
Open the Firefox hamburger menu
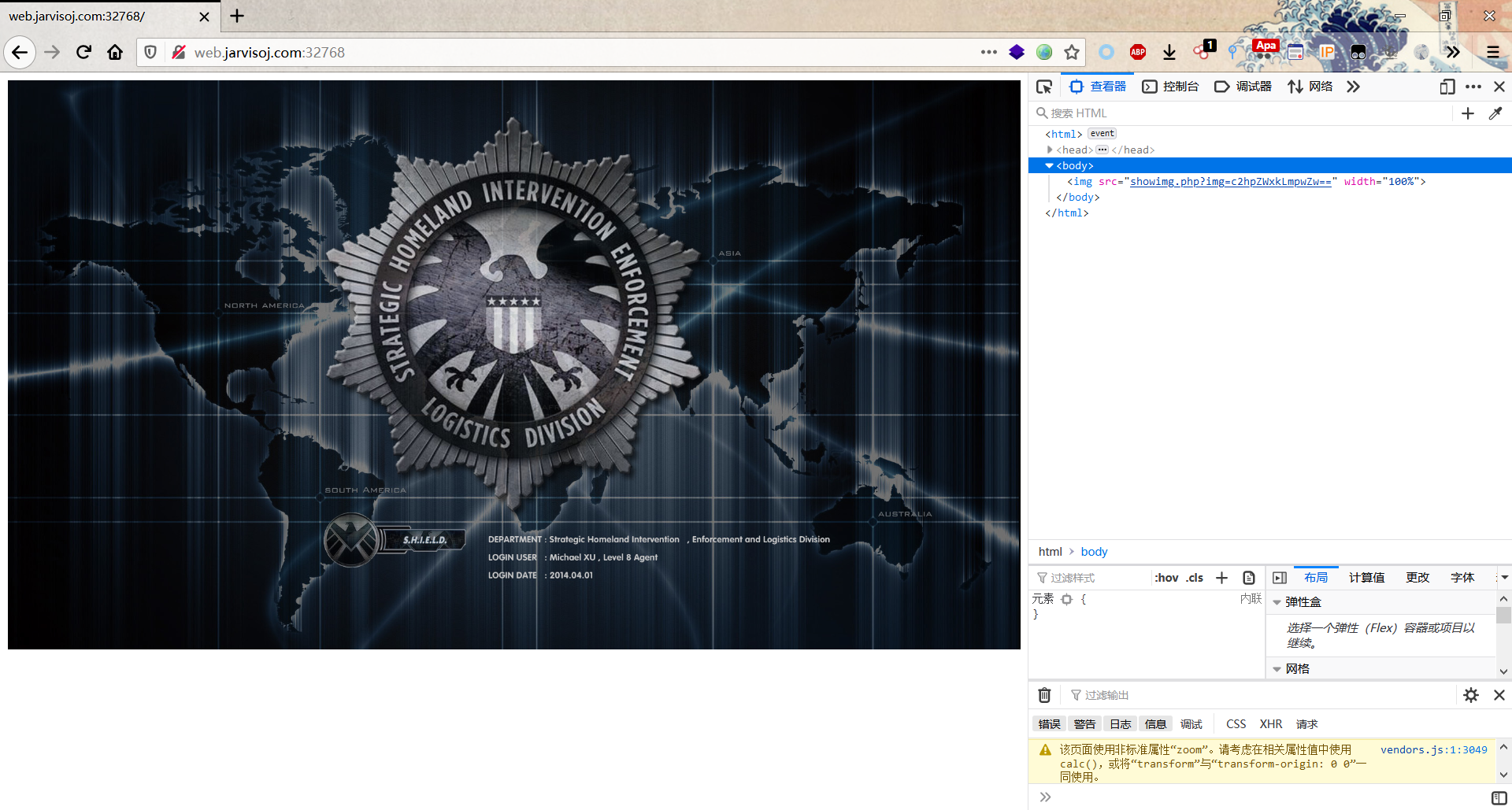pos(1492,52)
